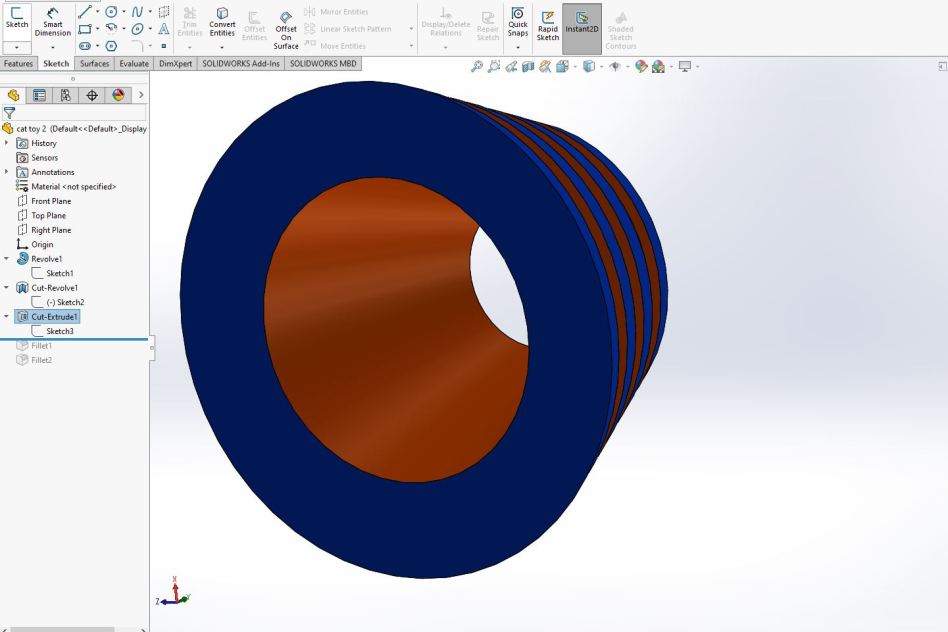This screenshot has width=948, height=632.
Task: Click the Edit Appearance color ball
Action: [641, 67]
